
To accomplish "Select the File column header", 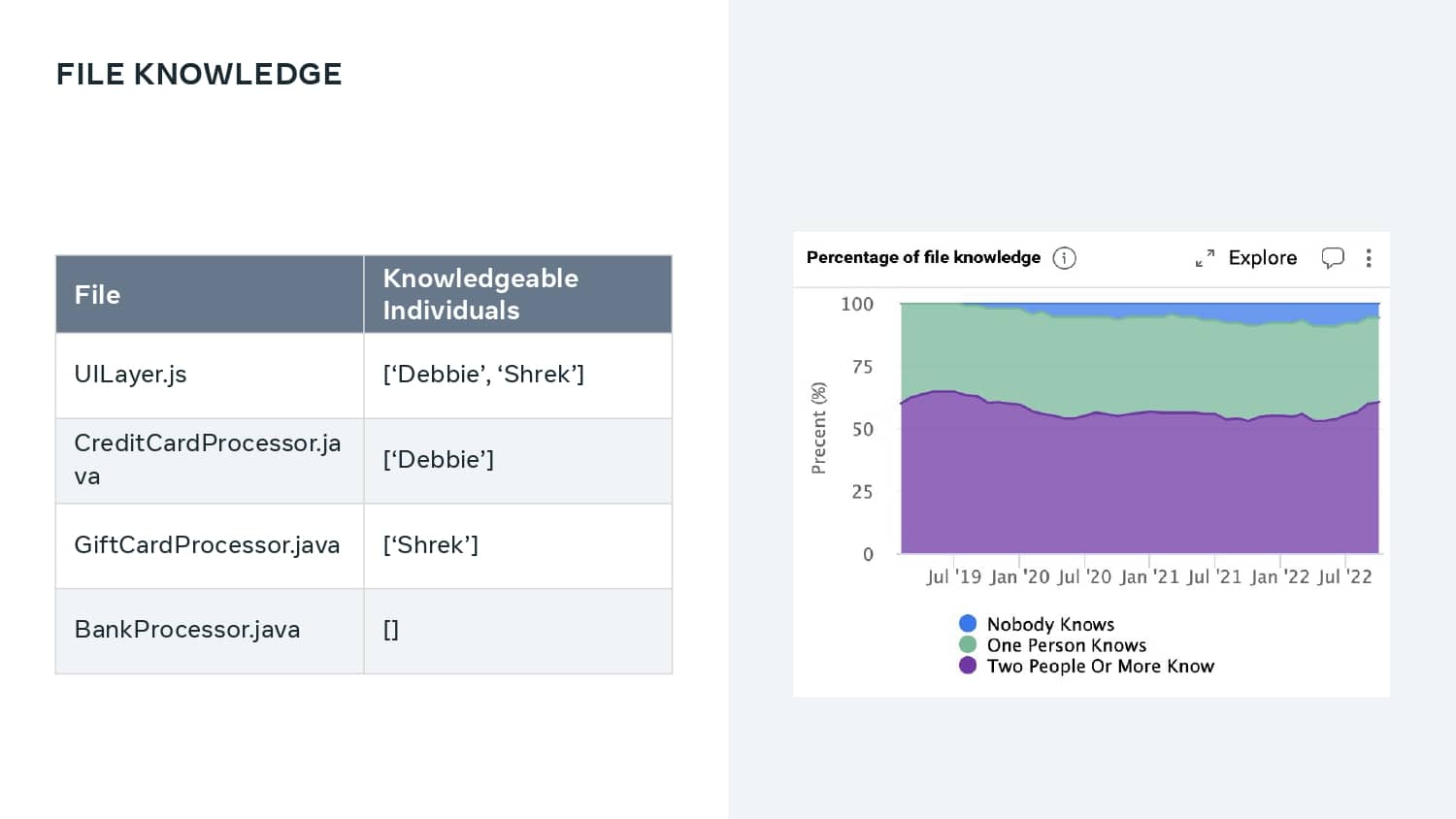I will [x=210, y=295].
